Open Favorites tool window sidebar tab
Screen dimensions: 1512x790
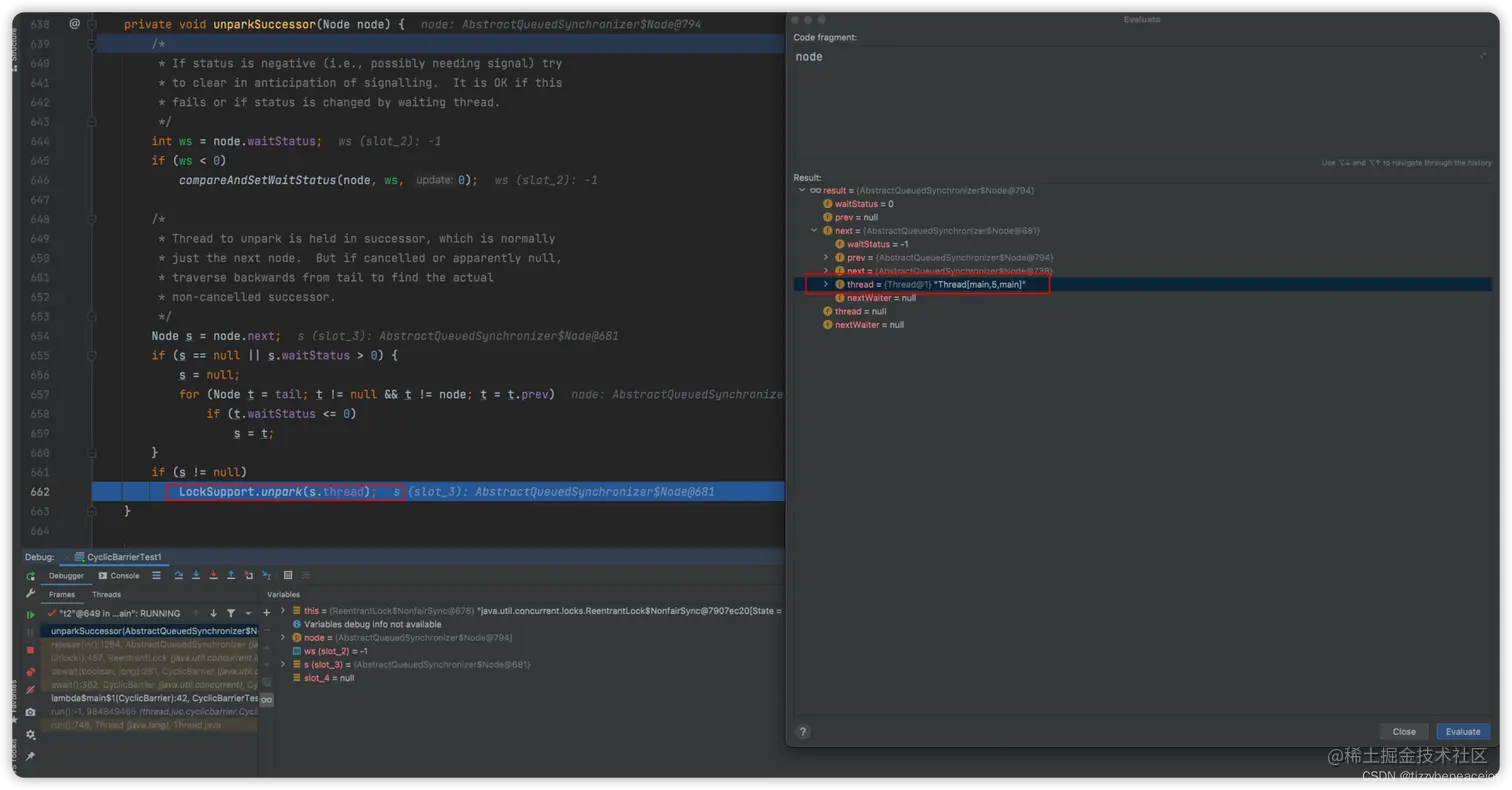15,700
